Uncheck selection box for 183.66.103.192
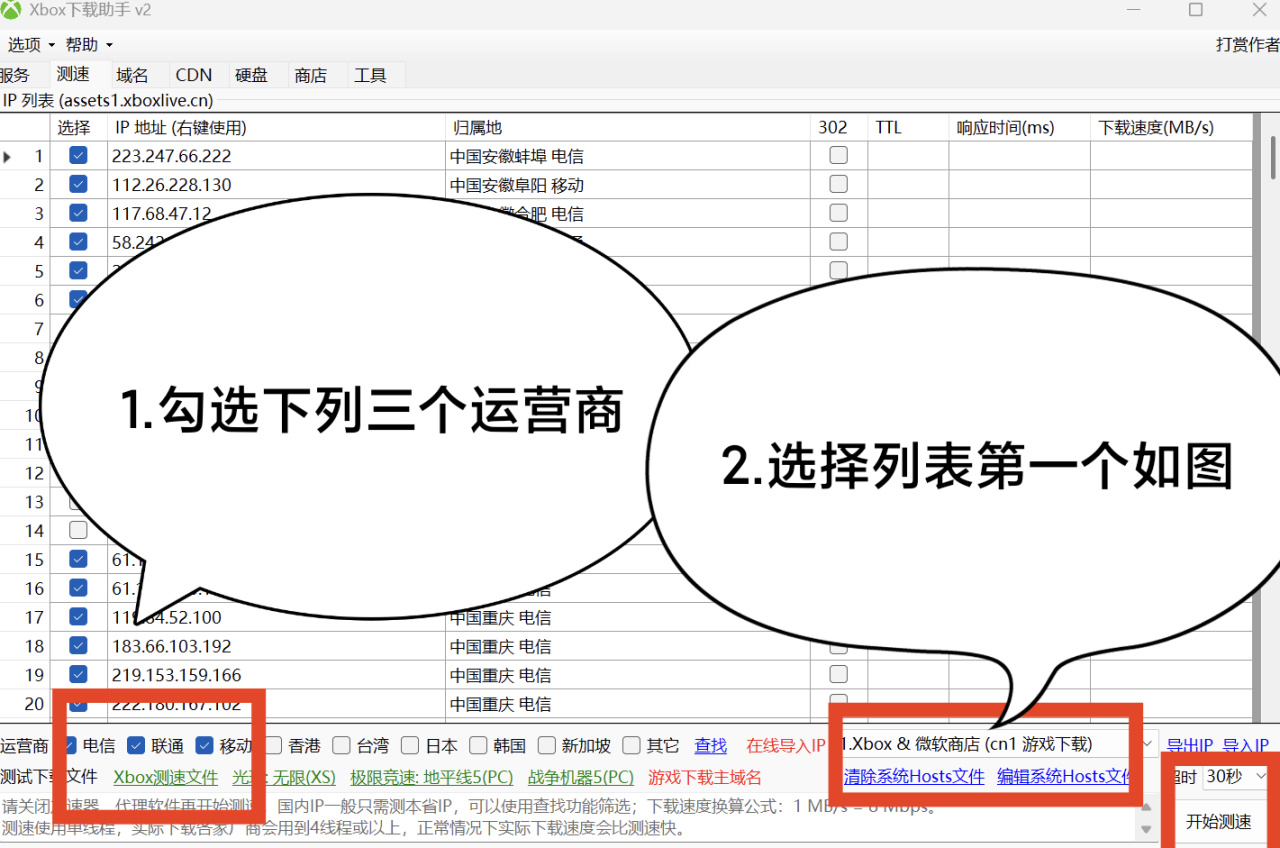 pos(78,645)
